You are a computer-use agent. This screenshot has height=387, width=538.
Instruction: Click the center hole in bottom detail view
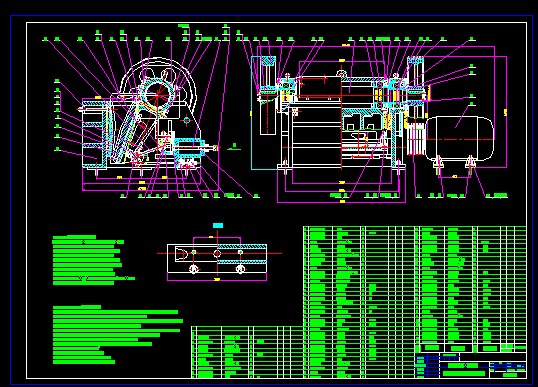pos(217,254)
